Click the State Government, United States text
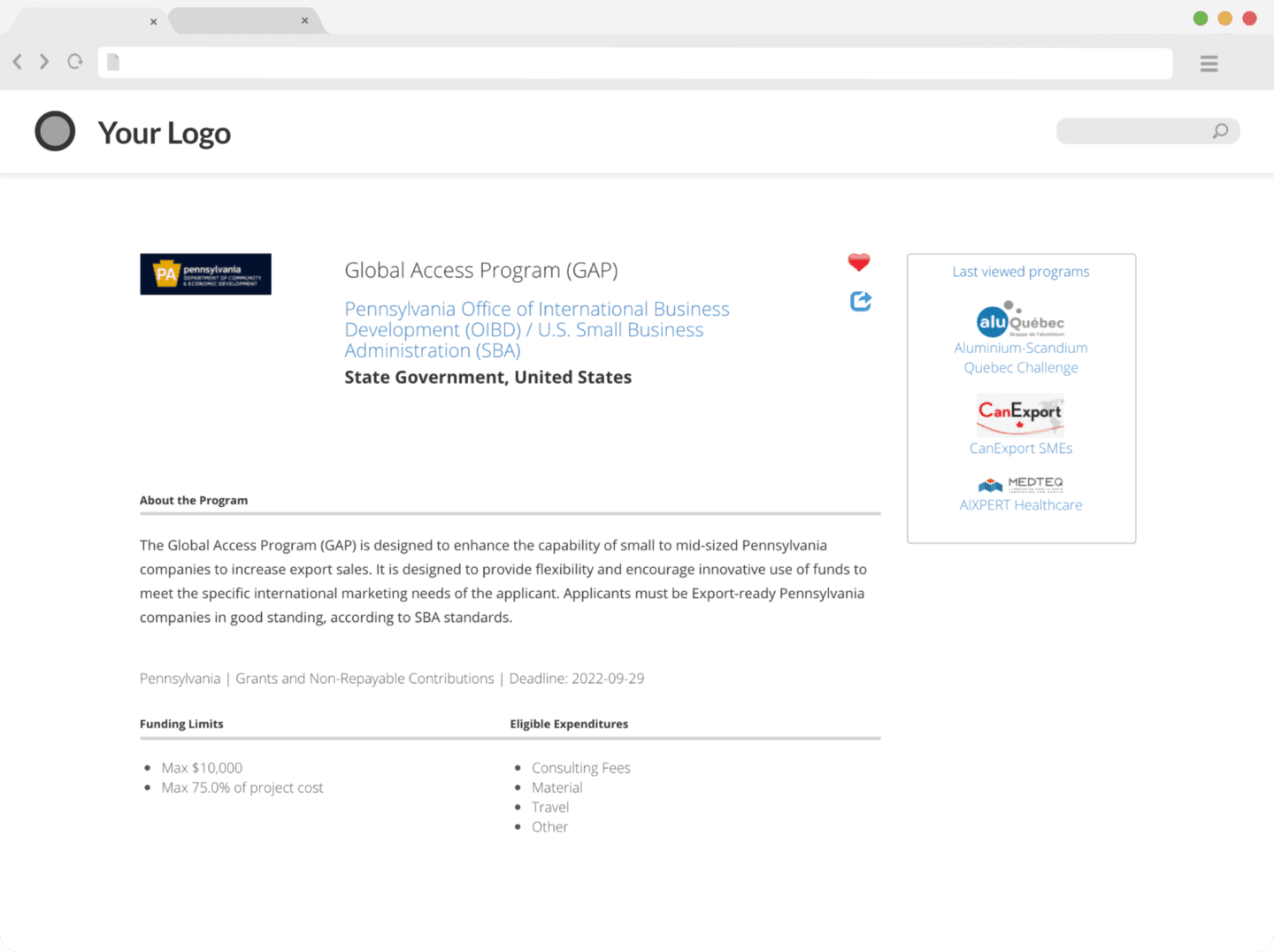1274x952 pixels. (488, 378)
